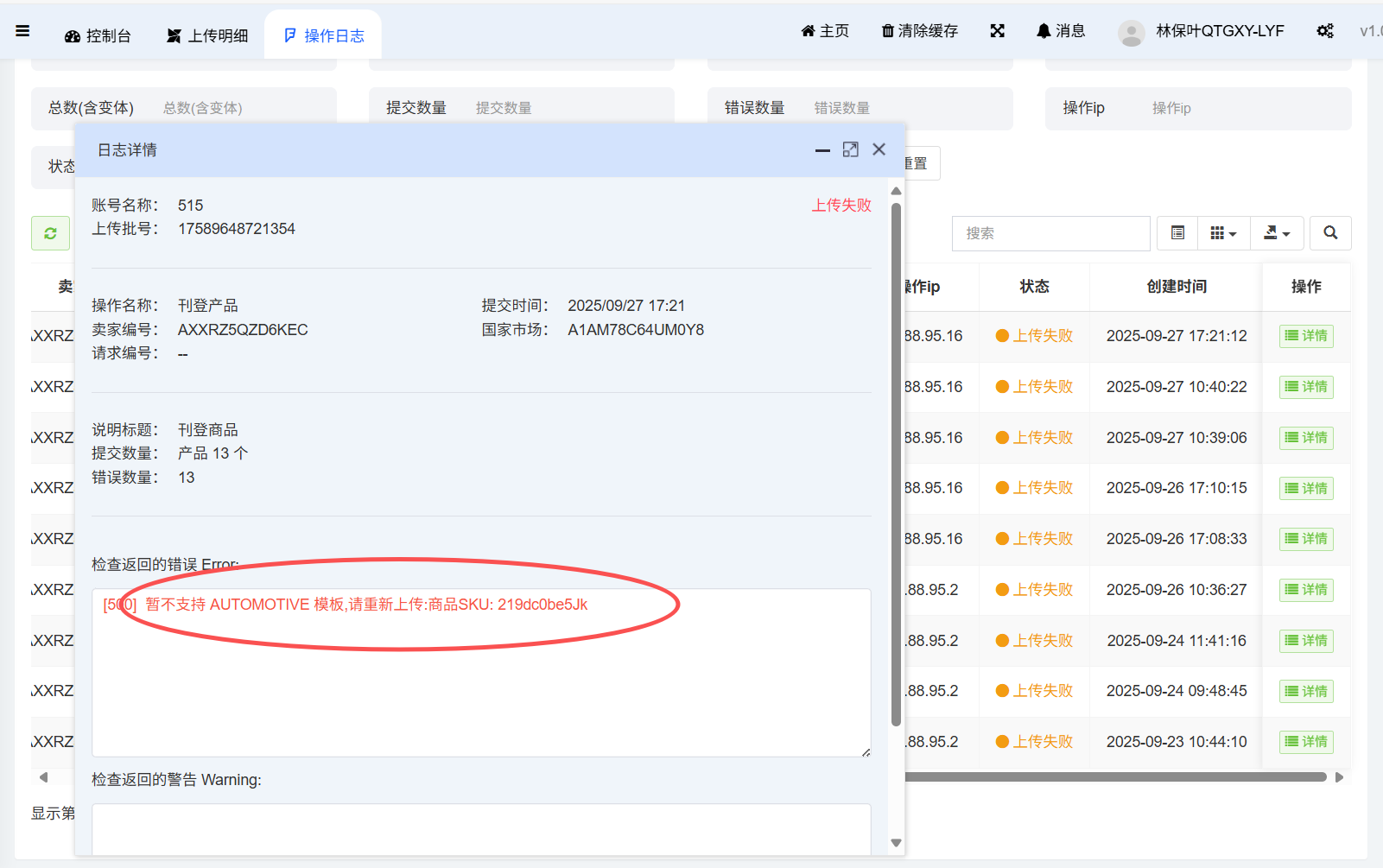The image size is (1383, 868).
Task: Click 清除缓存 in the top bar
Action: click(919, 31)
